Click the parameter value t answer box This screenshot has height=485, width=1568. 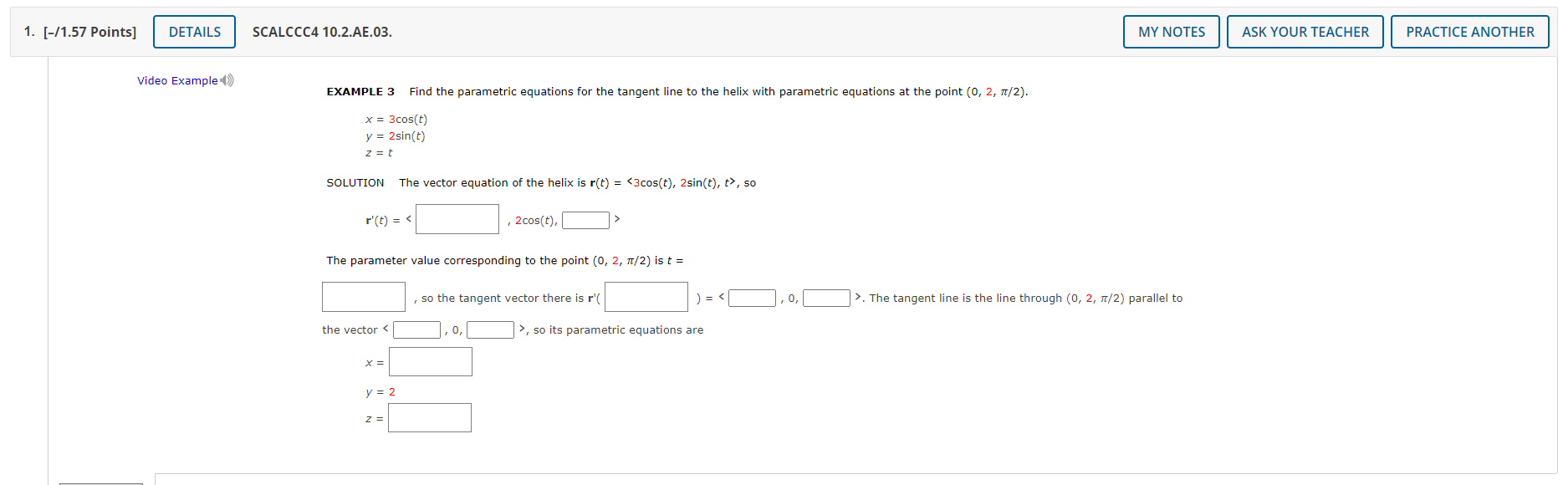[363, 296]
